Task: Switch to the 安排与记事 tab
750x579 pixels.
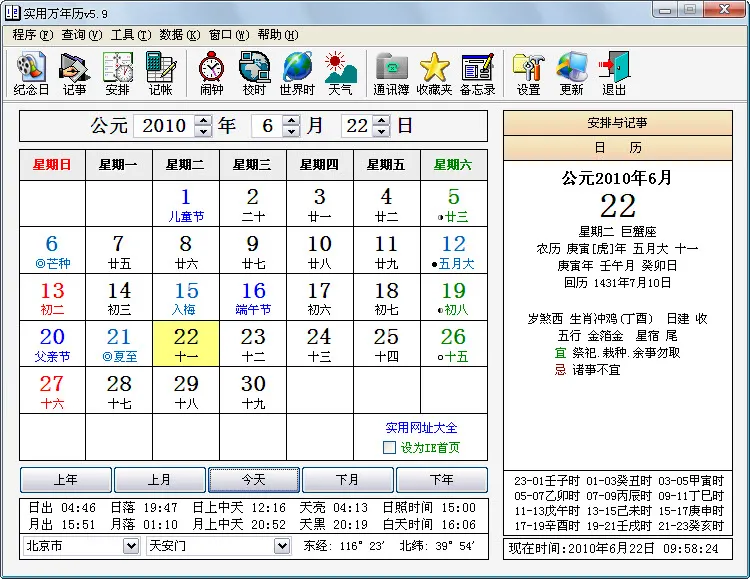Action: point(618,123)
